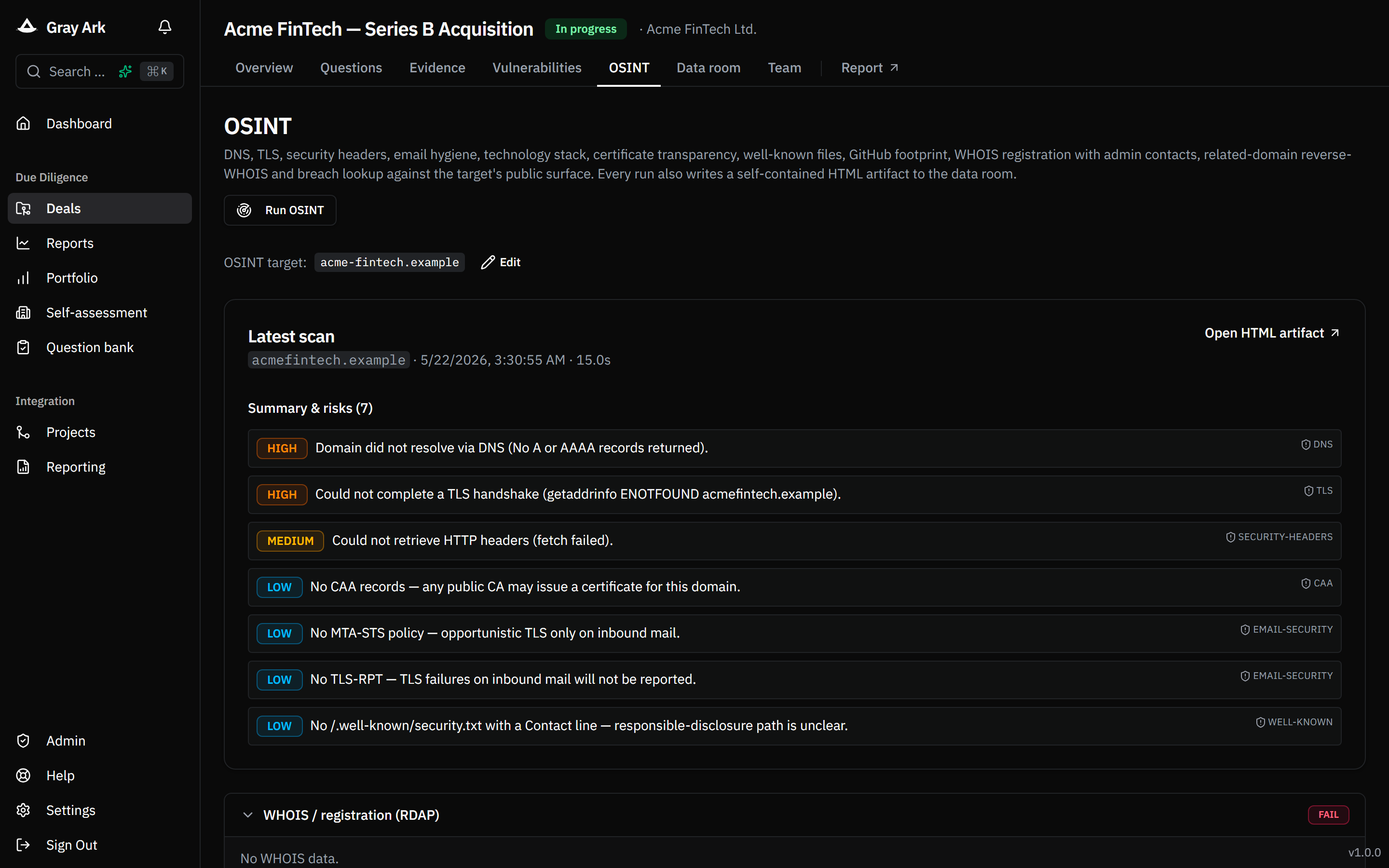Viewport: 1389px width, 868px height.
Task: Start a scan with Run OSINT
Action: 280,210
